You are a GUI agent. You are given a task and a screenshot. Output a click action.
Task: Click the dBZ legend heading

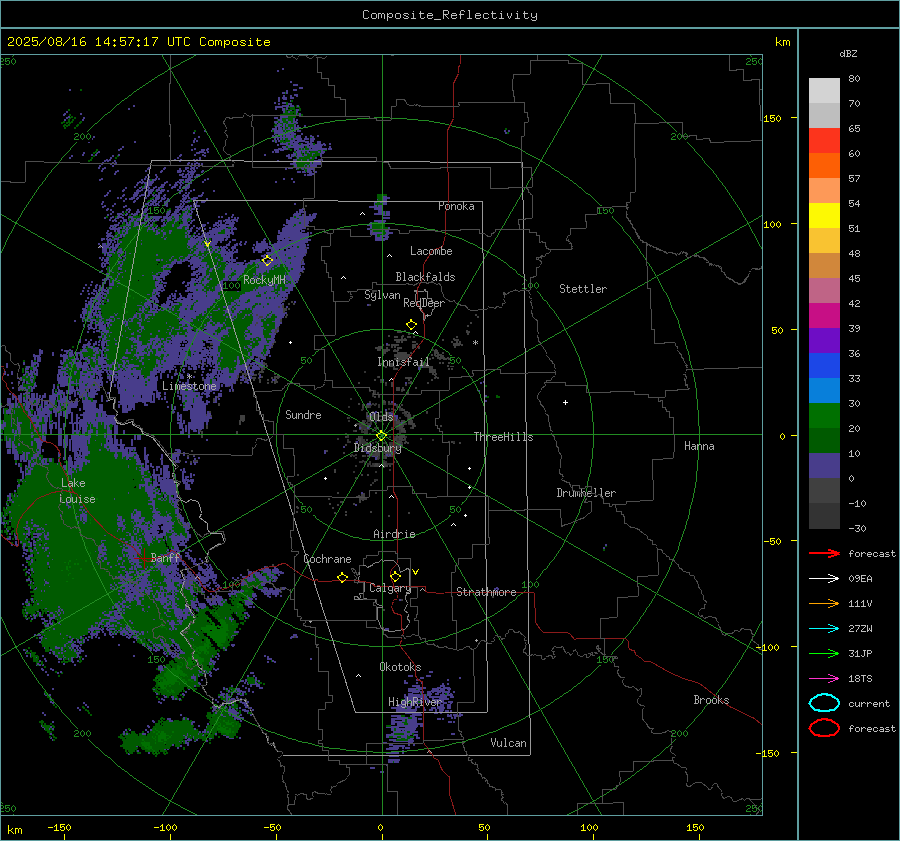[848, 53]
